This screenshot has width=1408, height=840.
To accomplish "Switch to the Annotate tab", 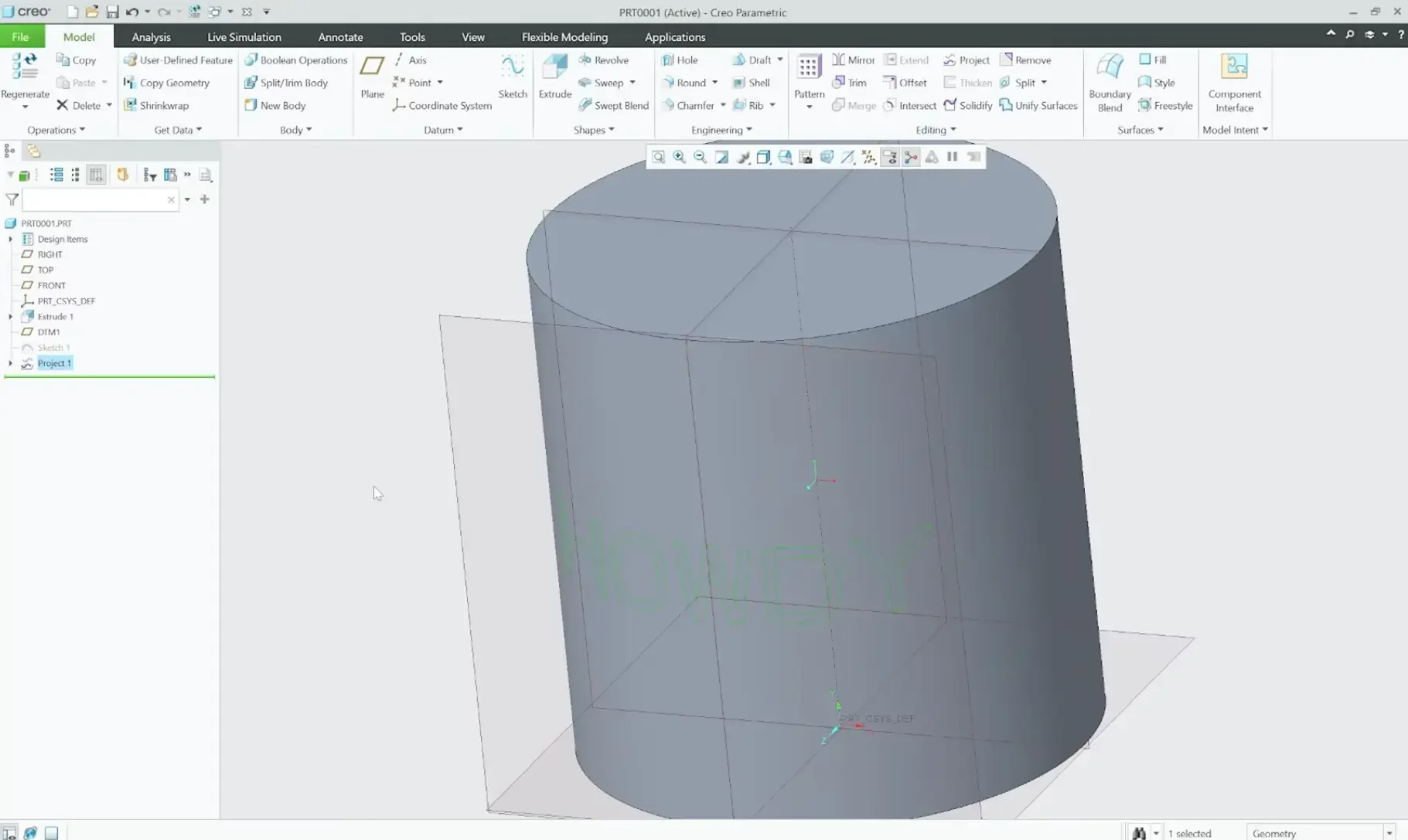I will coord(340,36).
